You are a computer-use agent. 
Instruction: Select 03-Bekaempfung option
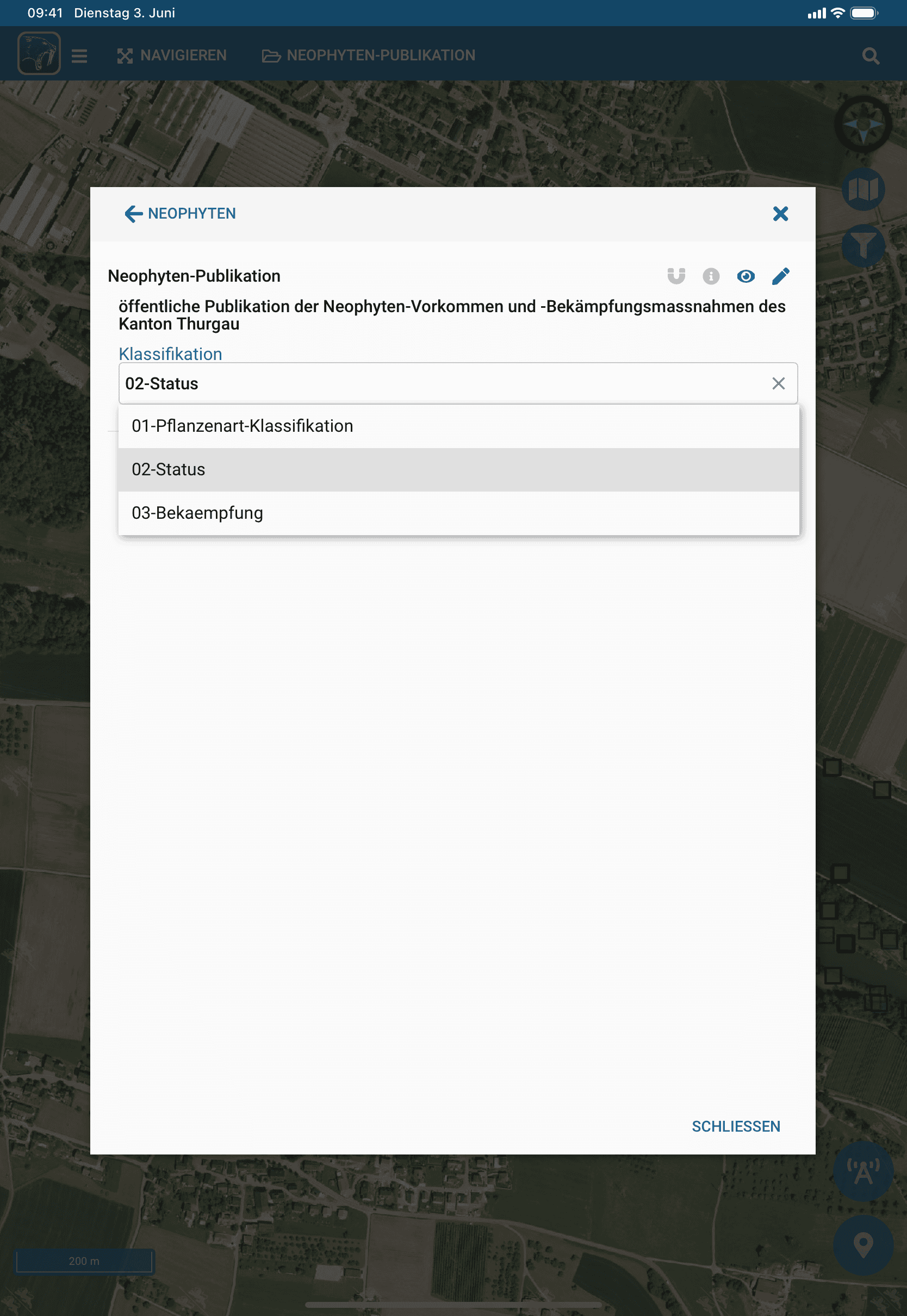[x=458, y=513]
